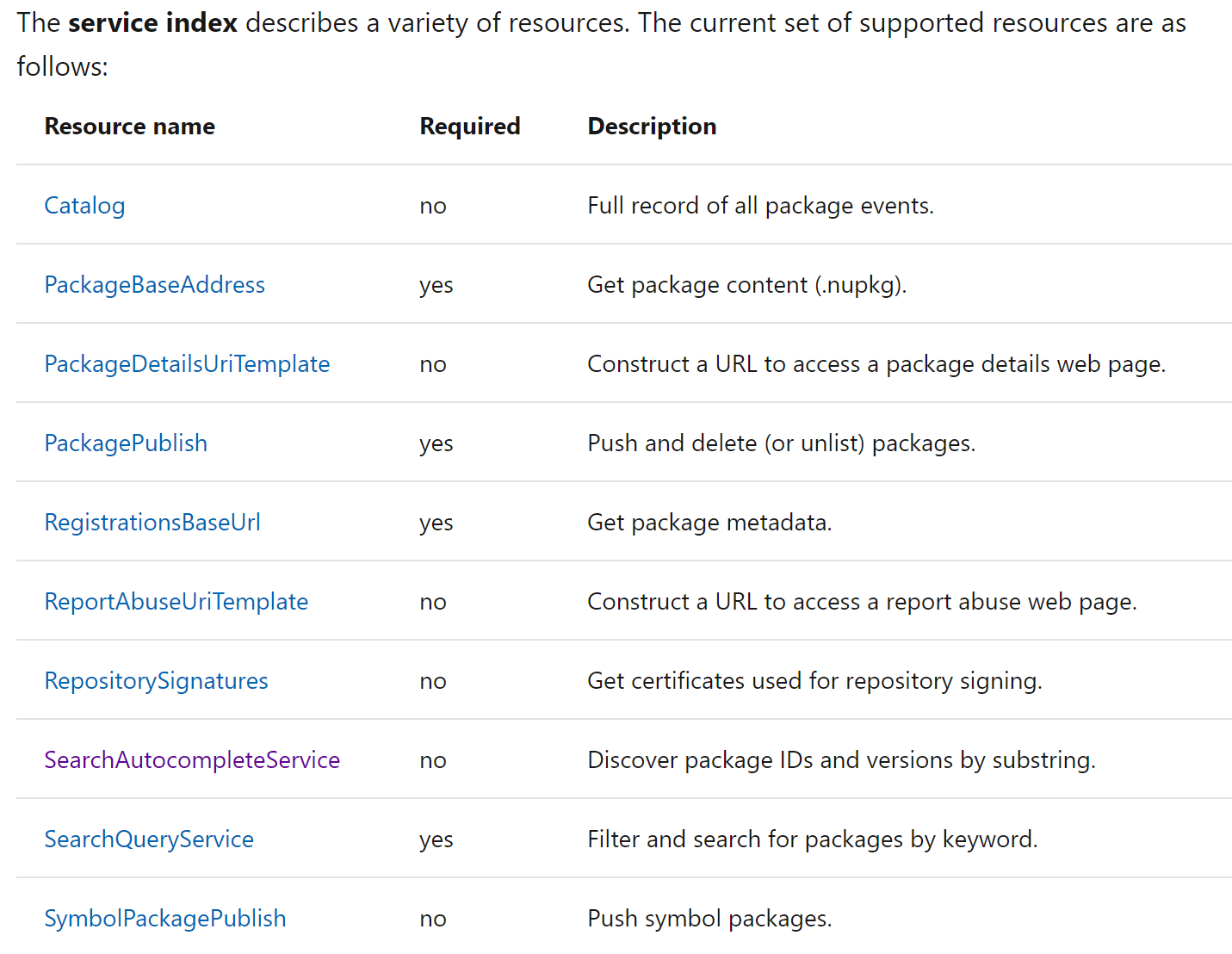Click the Required column header
Image resolution: width=1232 pixels, height=954 pixels.
pyautogui.click(x=469, y=127)
